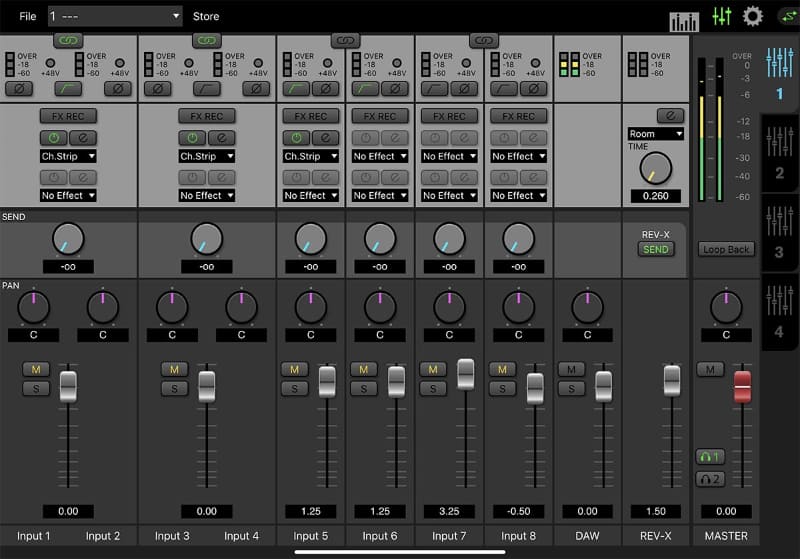Toggle the REV-X SEND button
The width and height of the screenshot is (800, 559).
[656, 249]
